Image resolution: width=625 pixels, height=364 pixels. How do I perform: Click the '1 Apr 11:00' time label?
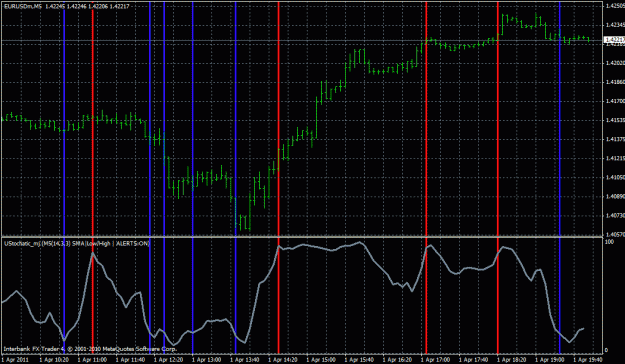(92, 360)
